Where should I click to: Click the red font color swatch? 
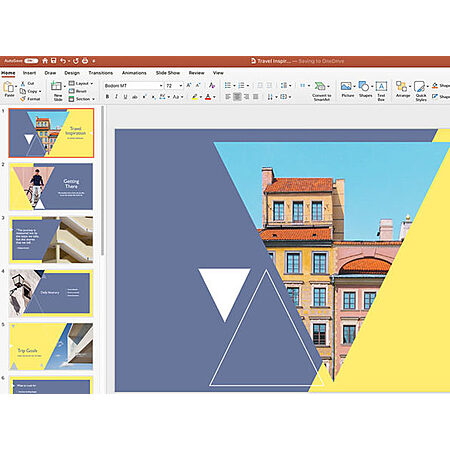(x=208, y=97)
